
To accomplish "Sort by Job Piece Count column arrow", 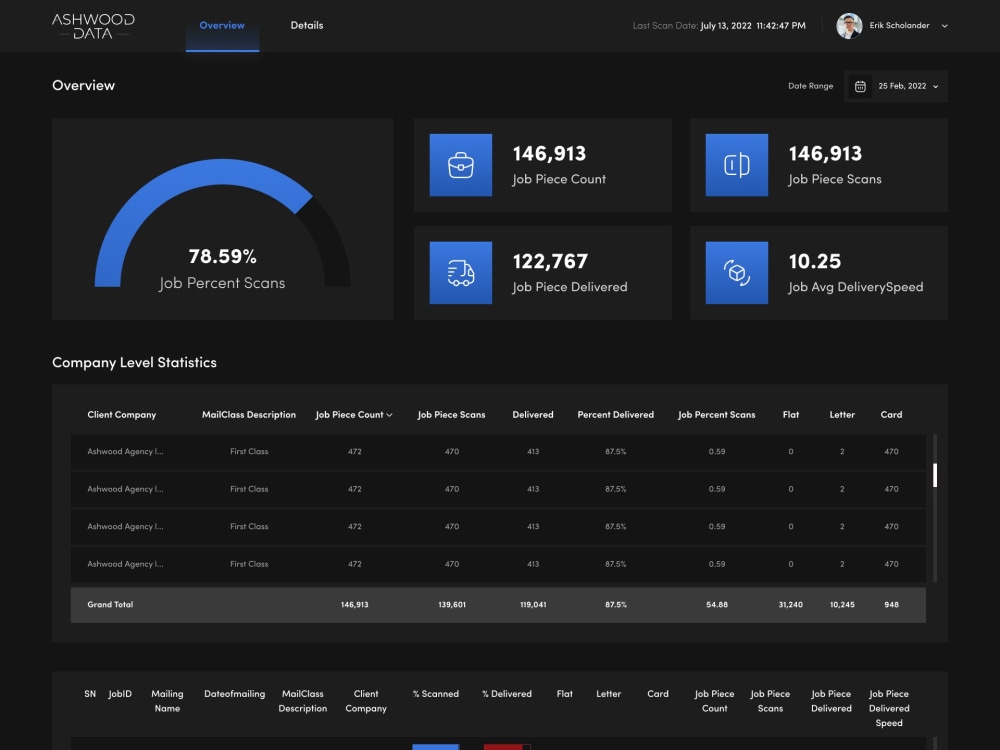I will [389, 415].
